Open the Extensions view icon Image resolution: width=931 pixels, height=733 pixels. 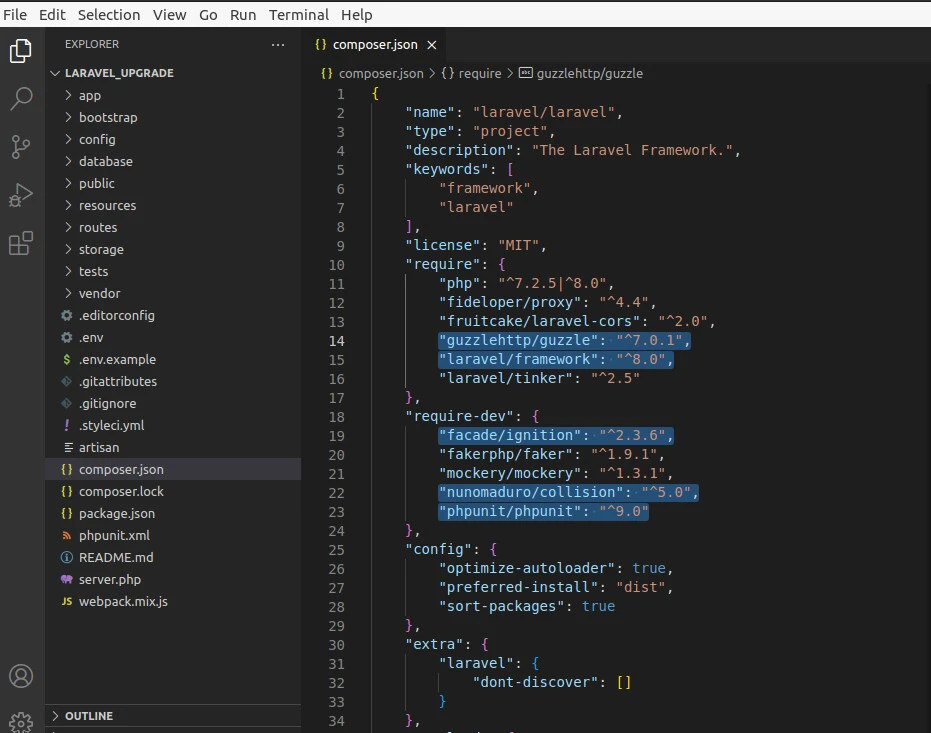(x=22, y=243)
